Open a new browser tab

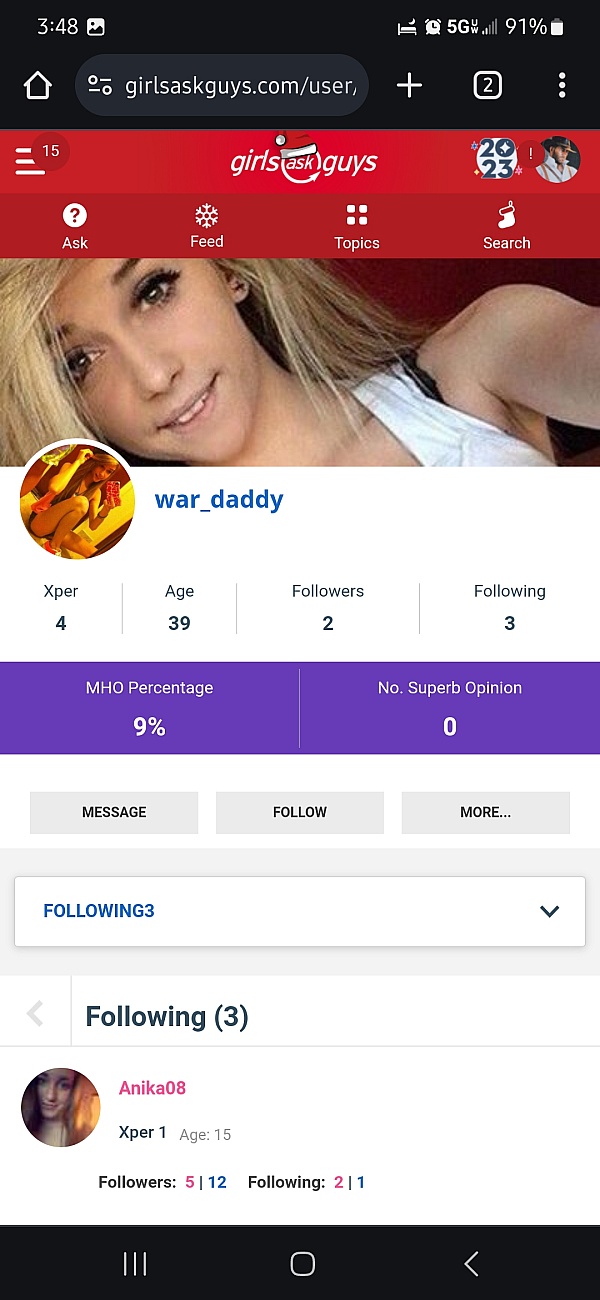point(409,86)
